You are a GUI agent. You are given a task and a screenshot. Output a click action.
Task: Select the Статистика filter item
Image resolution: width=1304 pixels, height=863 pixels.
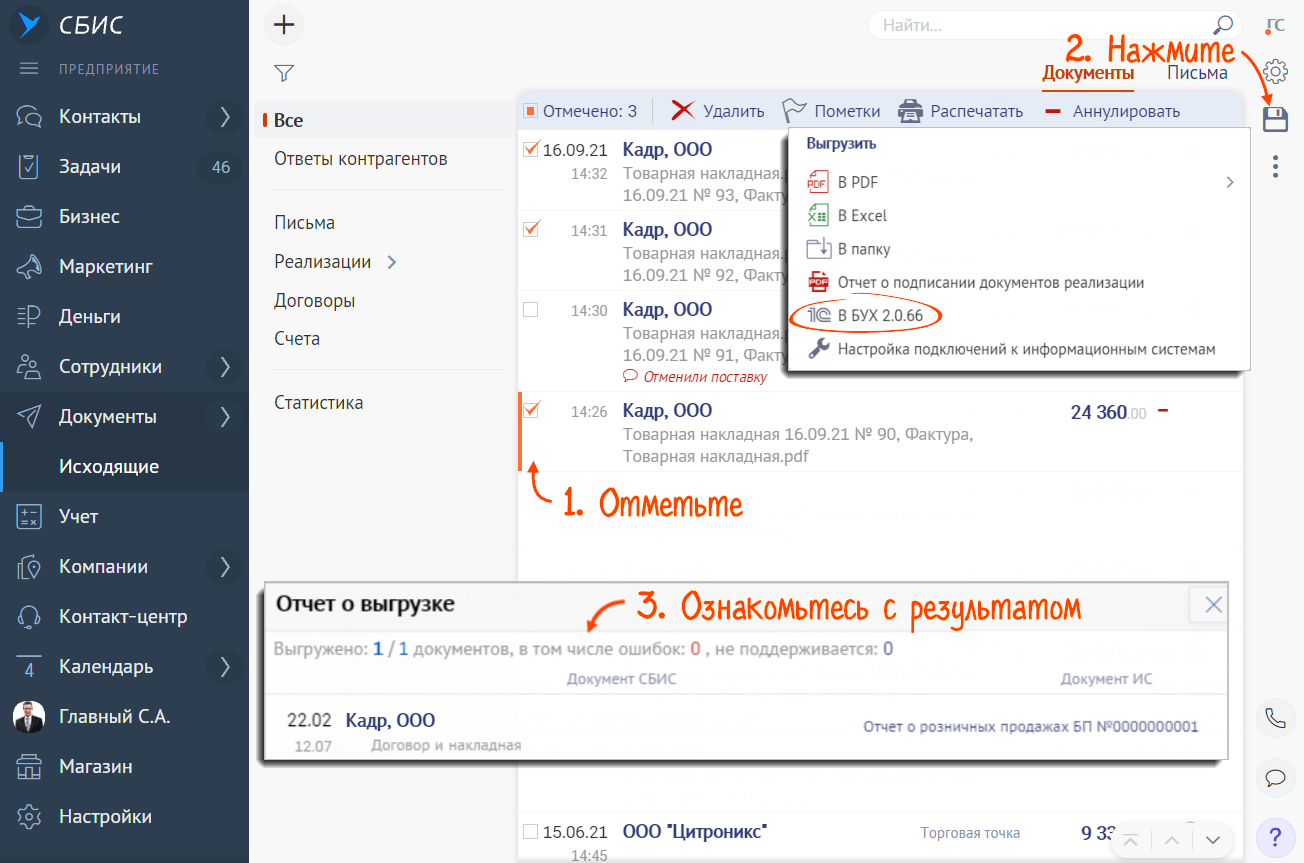point(319,403)
